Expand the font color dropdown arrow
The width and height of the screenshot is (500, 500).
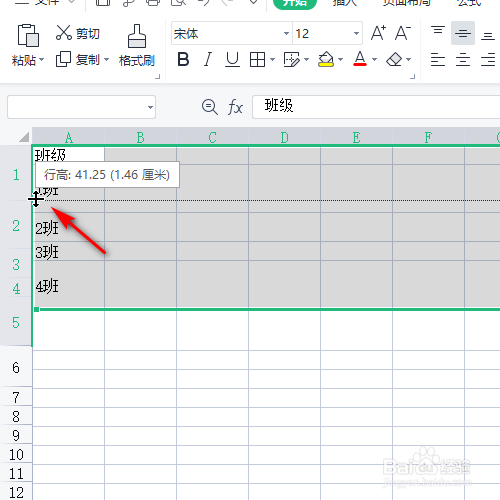[374, 60]
